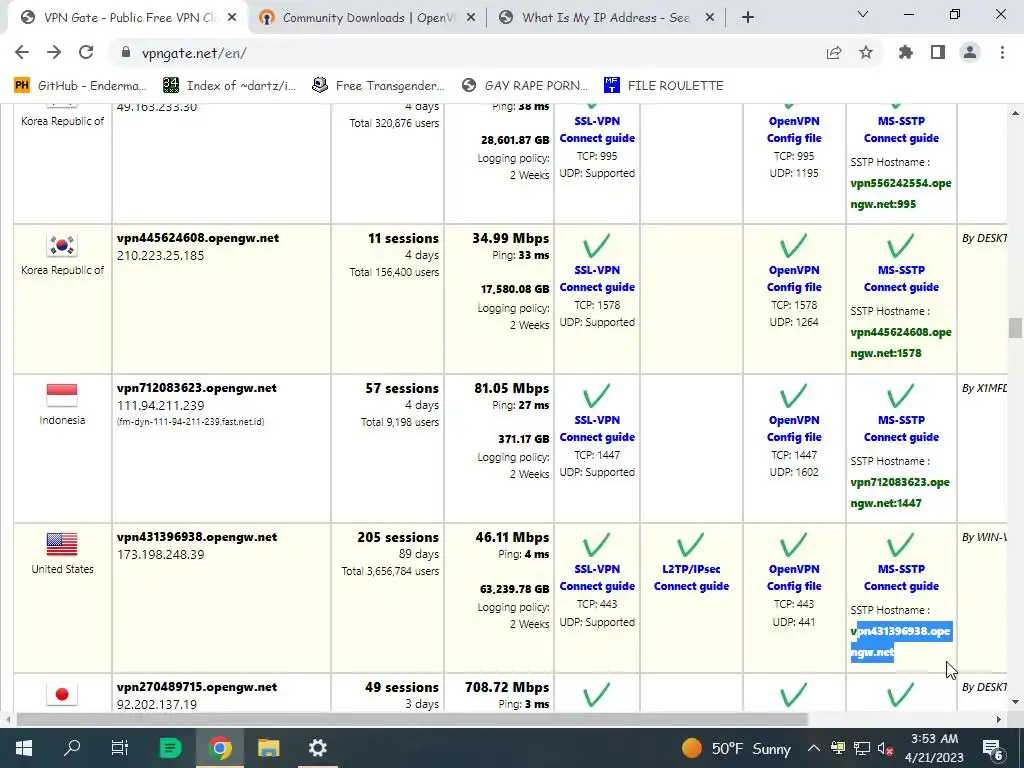Bookmark this page with the star

(866, 53)
